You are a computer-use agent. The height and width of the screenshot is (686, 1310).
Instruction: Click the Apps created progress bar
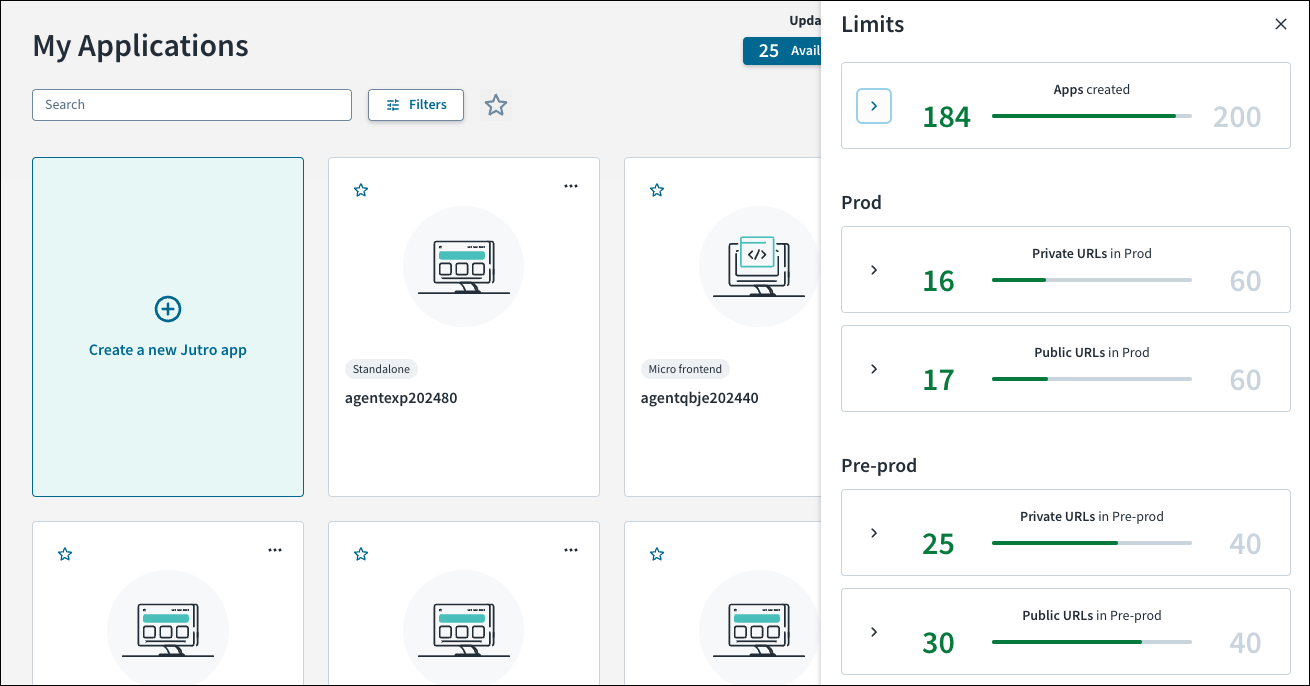pyautogui.click(x=1092, y=116)
